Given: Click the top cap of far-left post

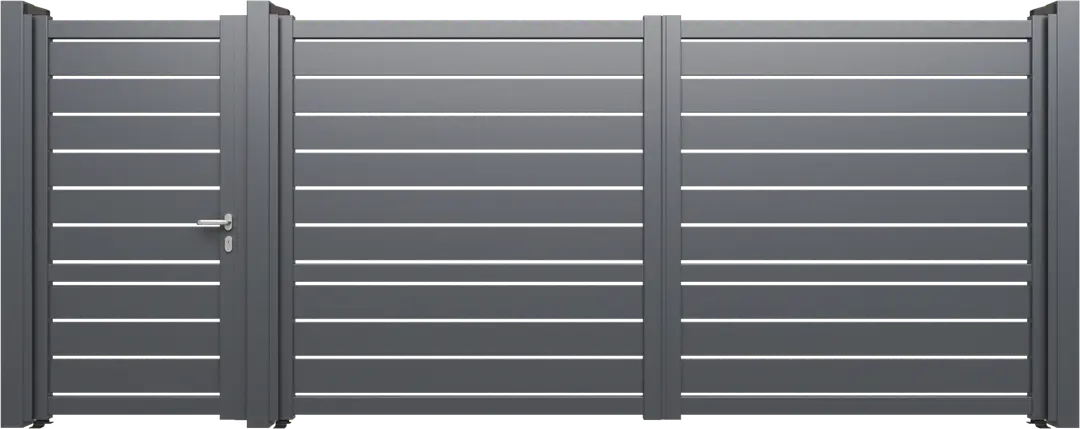Looking at the screenshot, I should tap(20, 10).
